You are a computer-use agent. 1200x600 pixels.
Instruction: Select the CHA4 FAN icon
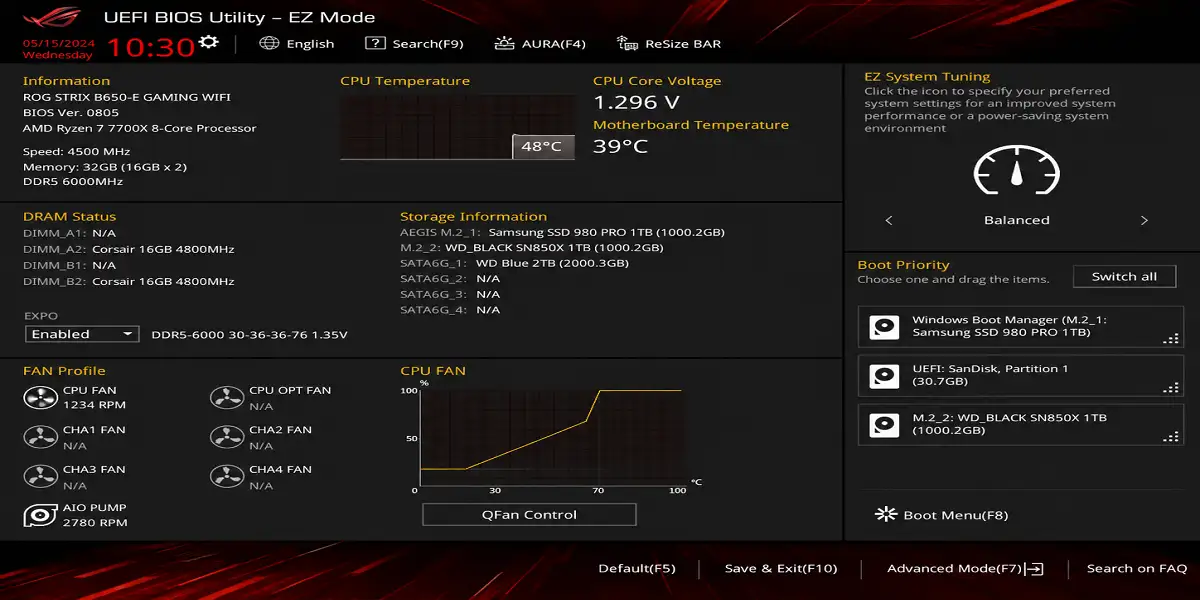pos(227,476)
